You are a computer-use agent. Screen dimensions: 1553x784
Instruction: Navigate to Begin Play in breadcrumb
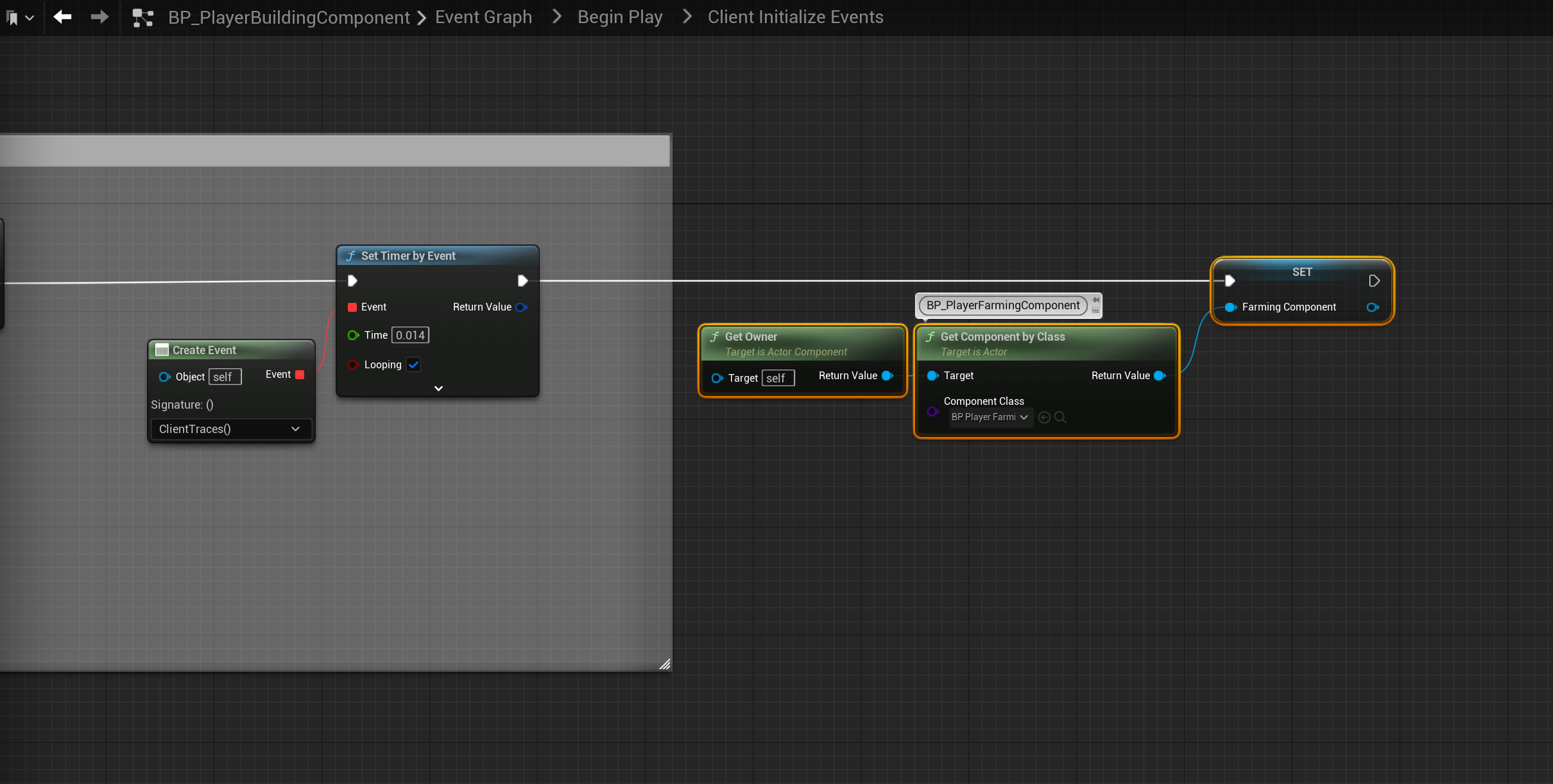click(619, 17)
